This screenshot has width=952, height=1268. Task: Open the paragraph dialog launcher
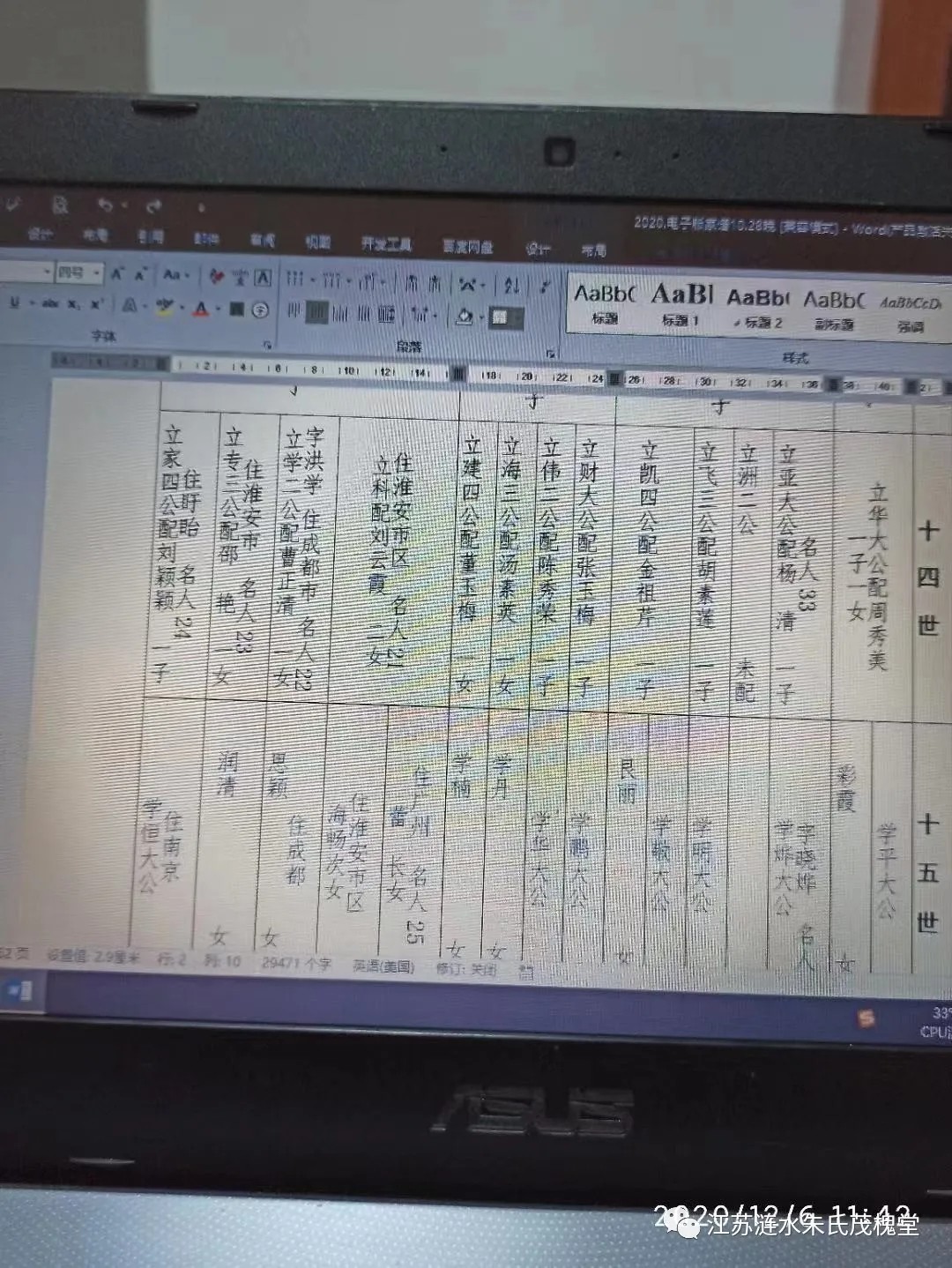(550, 354)
